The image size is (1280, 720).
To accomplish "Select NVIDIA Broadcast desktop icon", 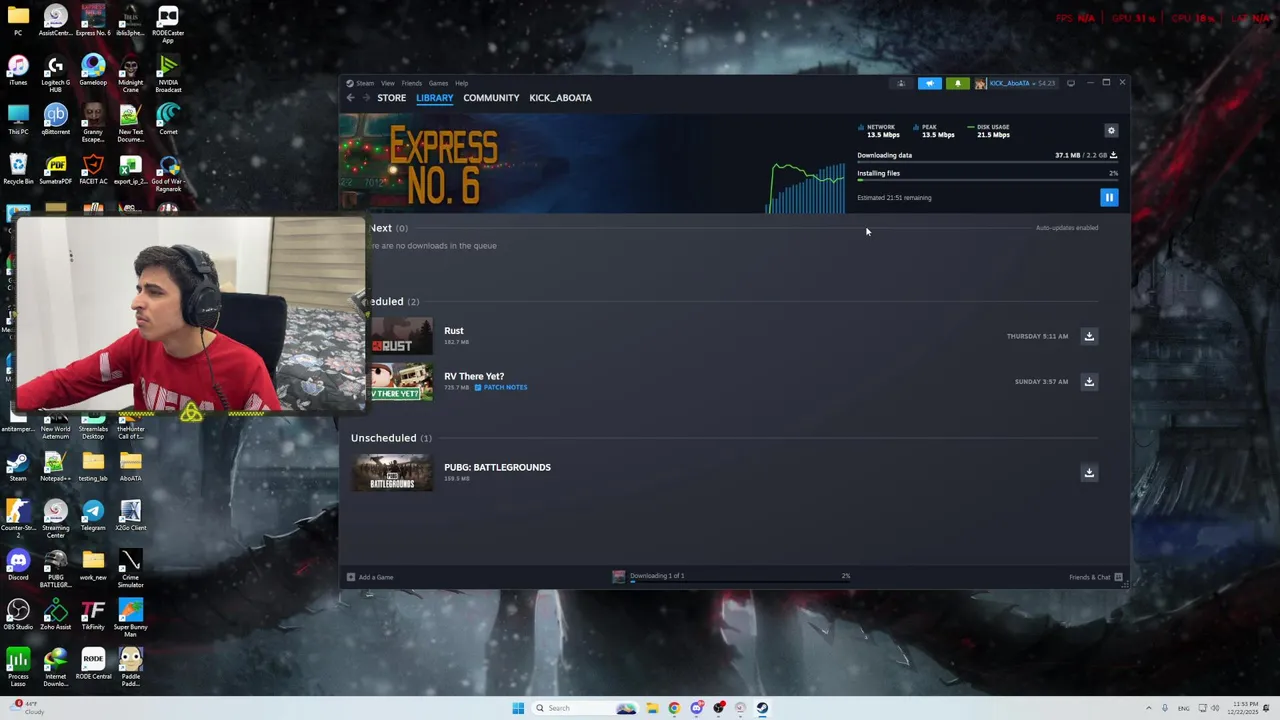I will point(168,73).
